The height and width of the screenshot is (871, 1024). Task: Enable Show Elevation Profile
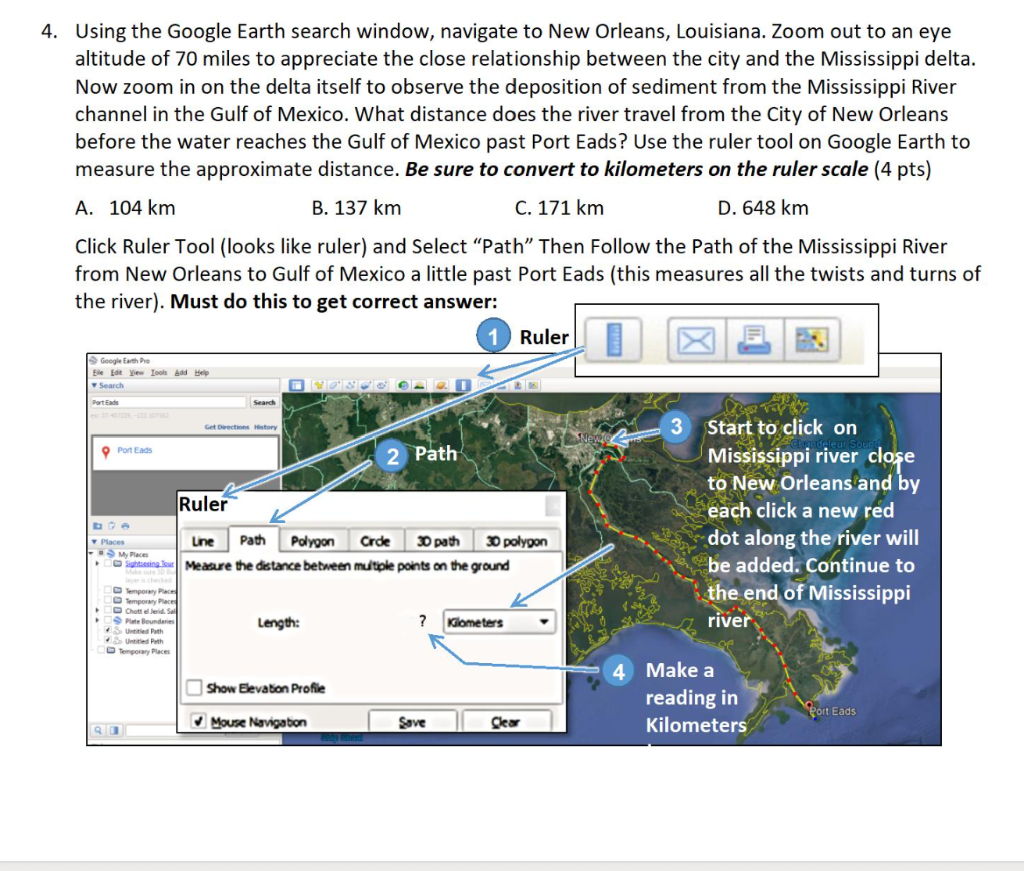[193, 688]
